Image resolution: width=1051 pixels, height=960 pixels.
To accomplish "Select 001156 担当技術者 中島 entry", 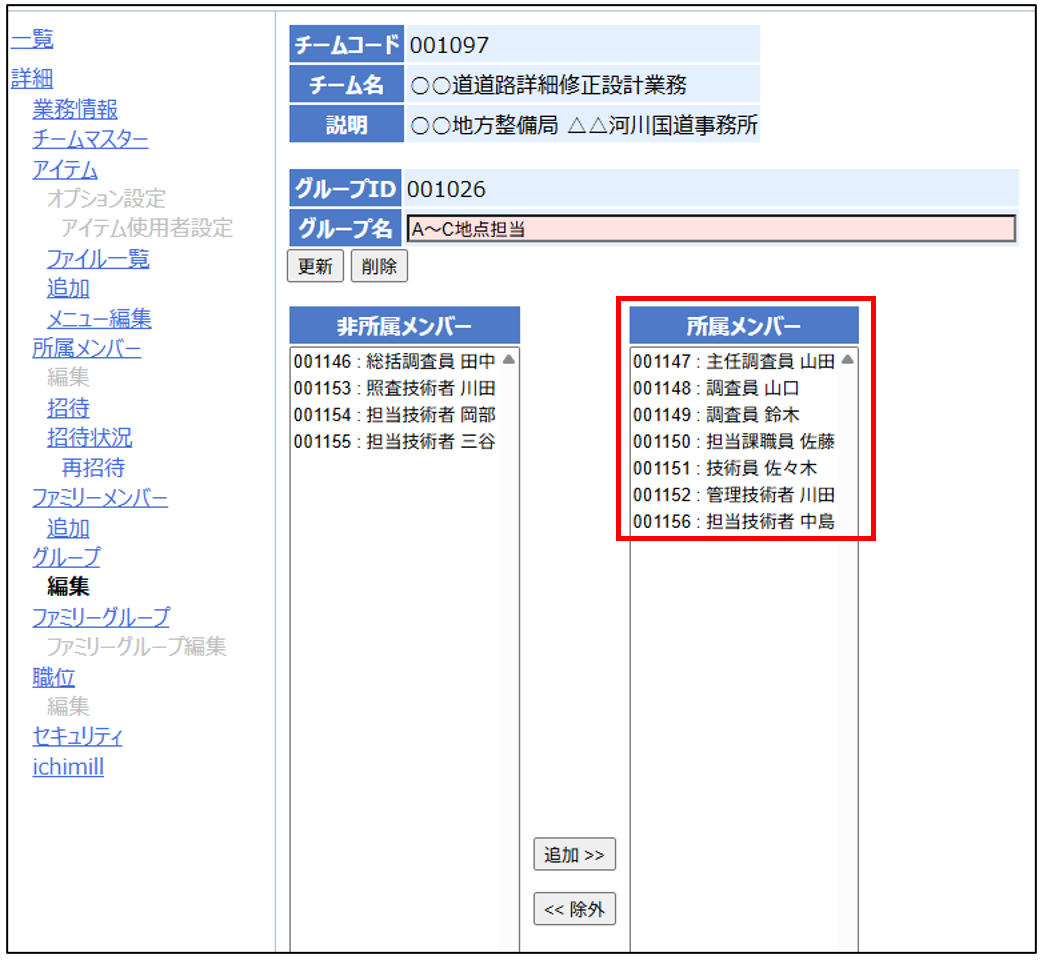I will pyautogui.click(x=734, y=521).
